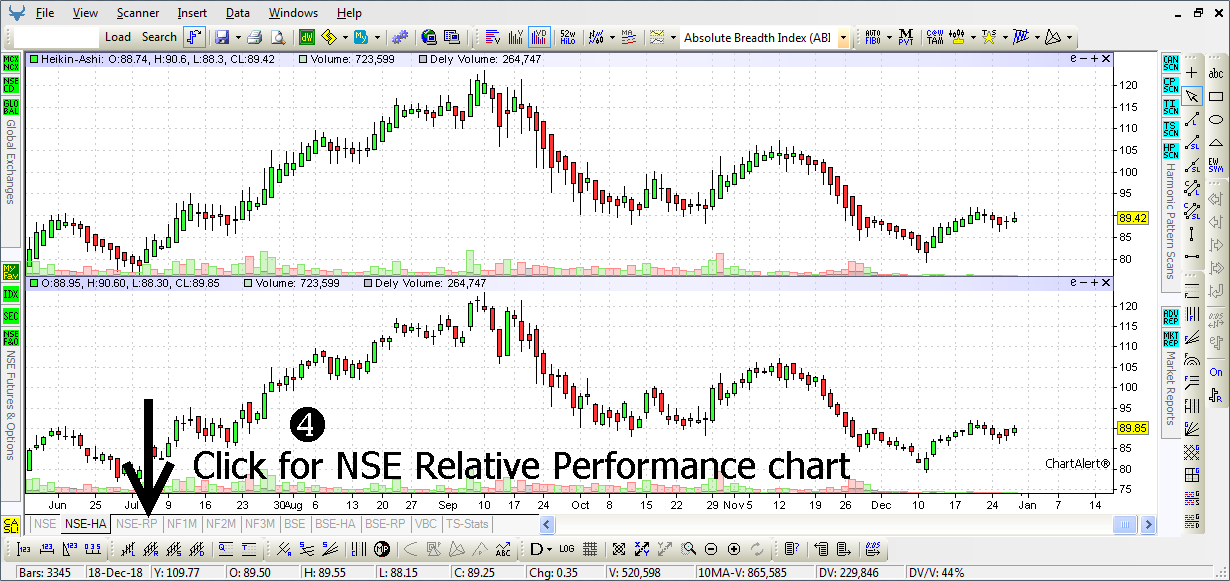Open the Data menu

click(238, 13)
